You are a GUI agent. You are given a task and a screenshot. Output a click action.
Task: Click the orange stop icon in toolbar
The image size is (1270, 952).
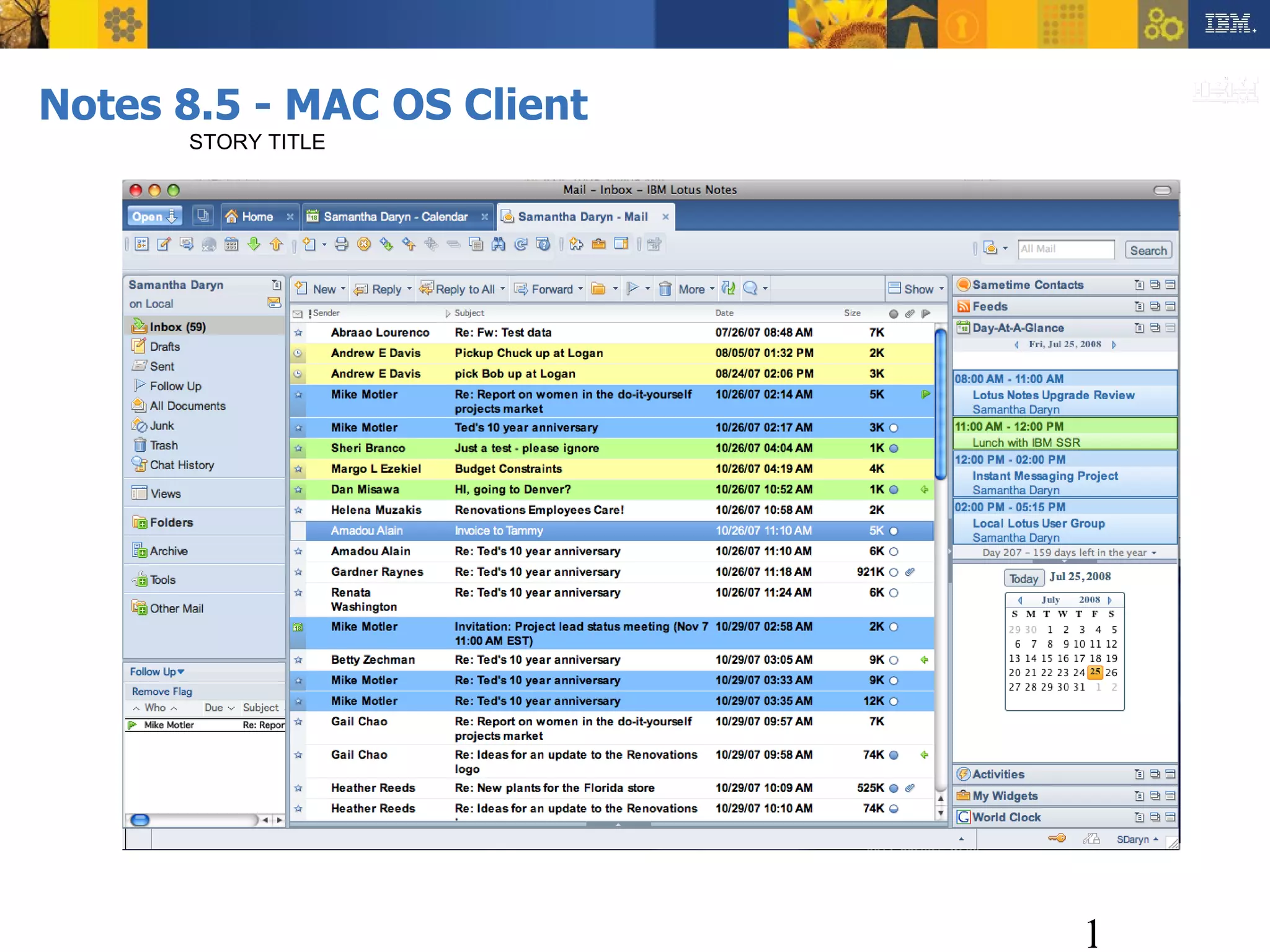(x=364, y=244)
